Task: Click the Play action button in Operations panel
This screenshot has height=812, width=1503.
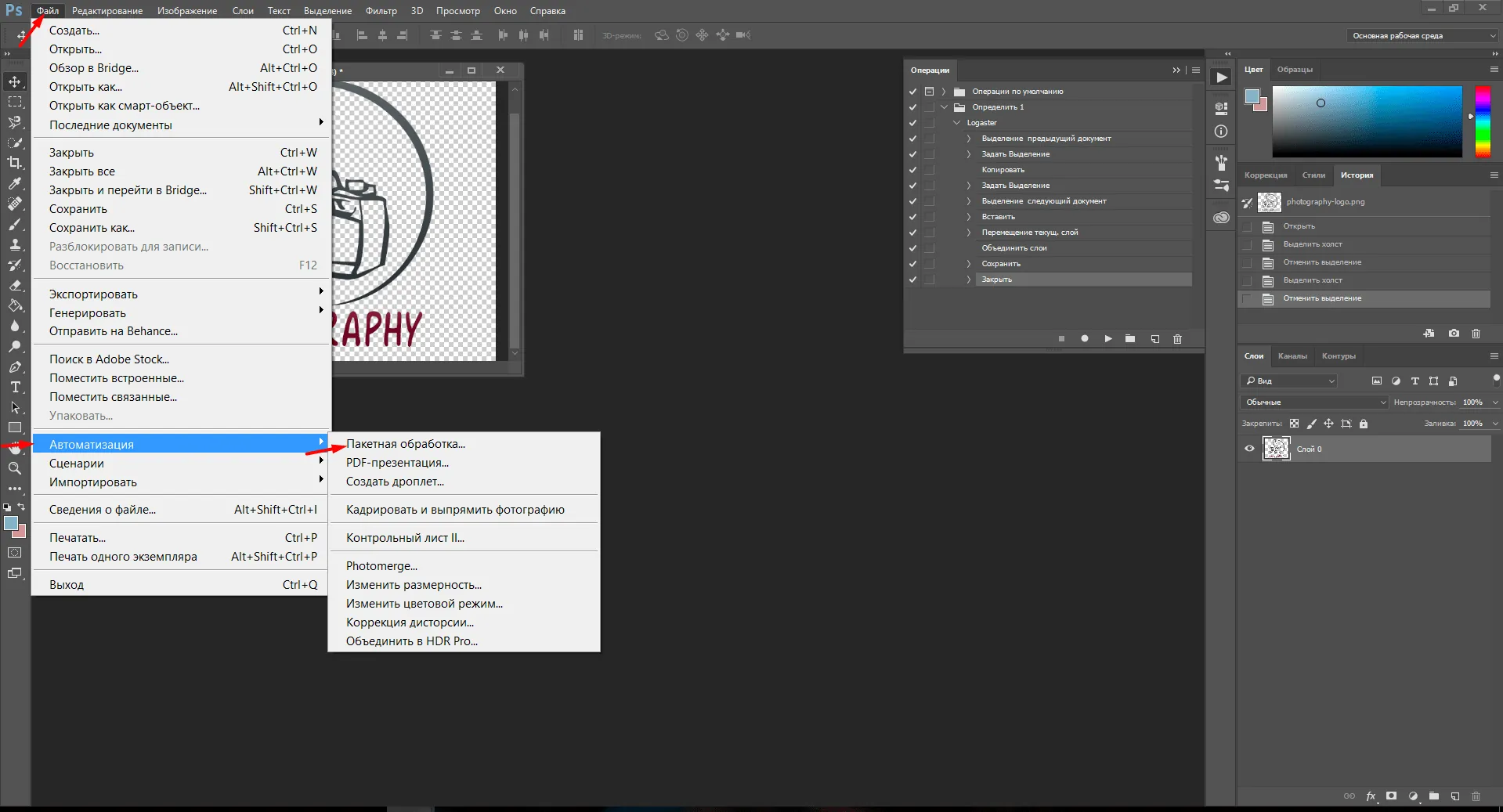Action: click(1107, 339)
